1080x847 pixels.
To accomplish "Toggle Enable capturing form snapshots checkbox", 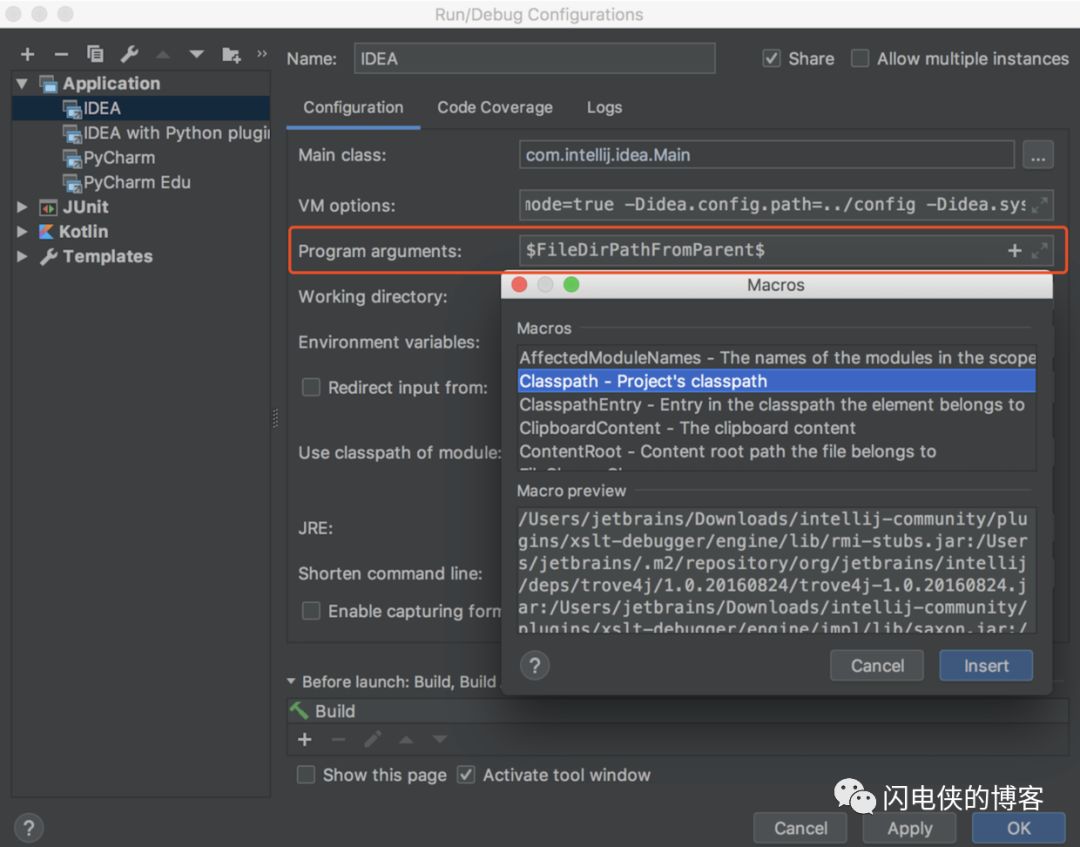I will [311, 611].
